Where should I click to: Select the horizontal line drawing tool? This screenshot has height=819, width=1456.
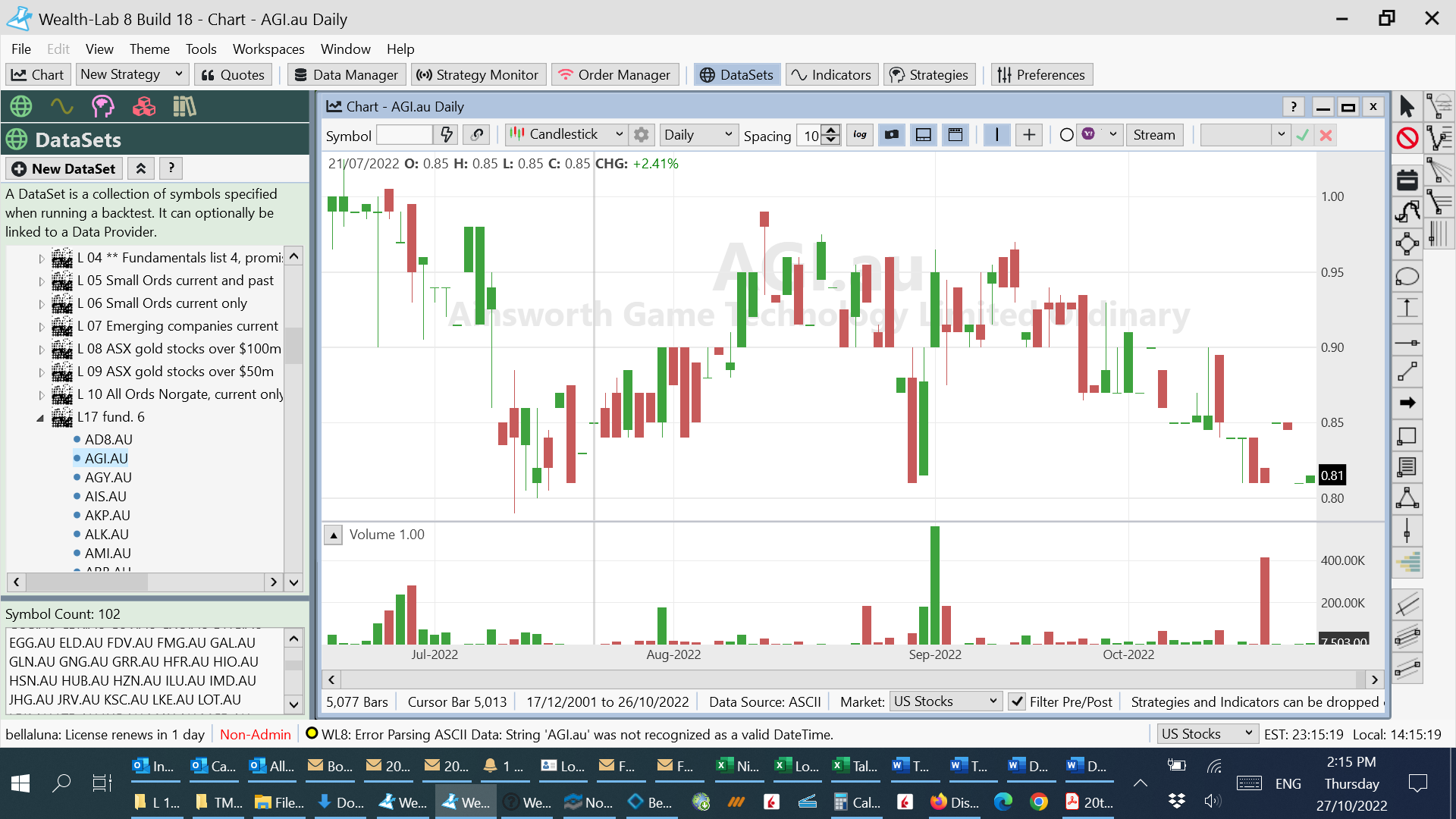tap(1407, 343)
